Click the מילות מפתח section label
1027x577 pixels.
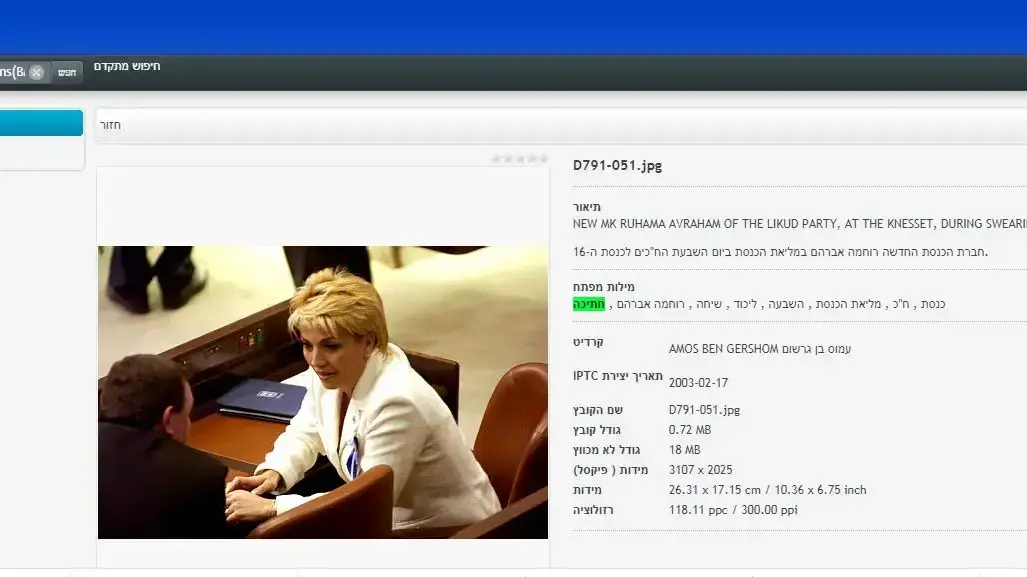point(603,287)
